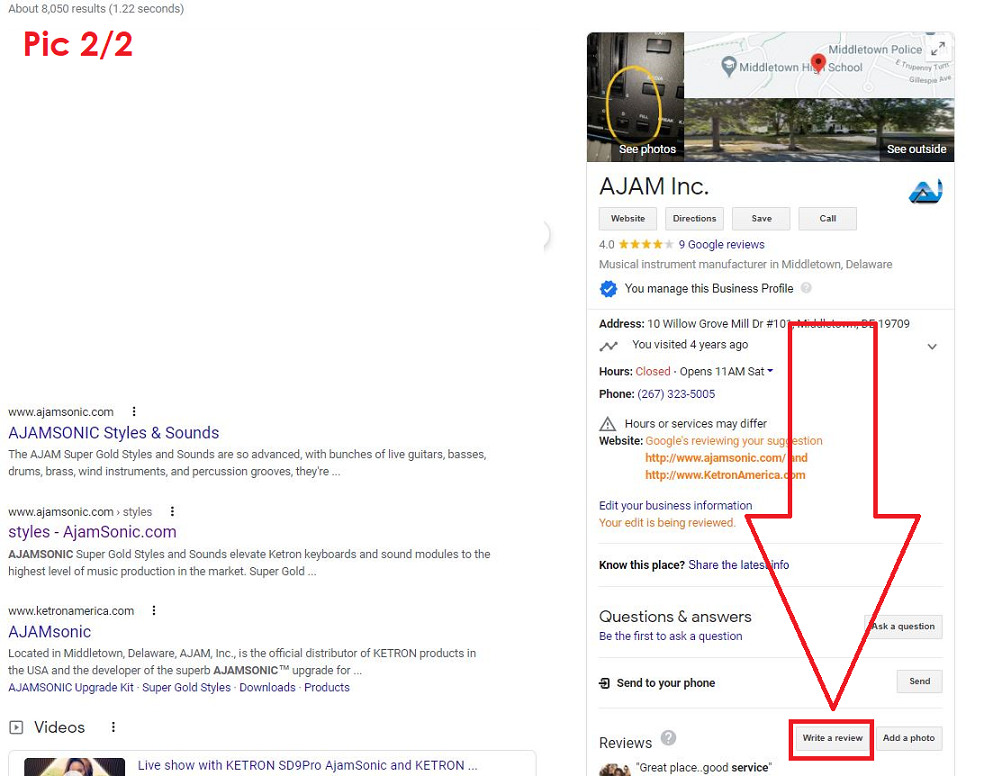Click Be the first to ask a question
This screenshot has height=776, width=984.
point(670,636)
